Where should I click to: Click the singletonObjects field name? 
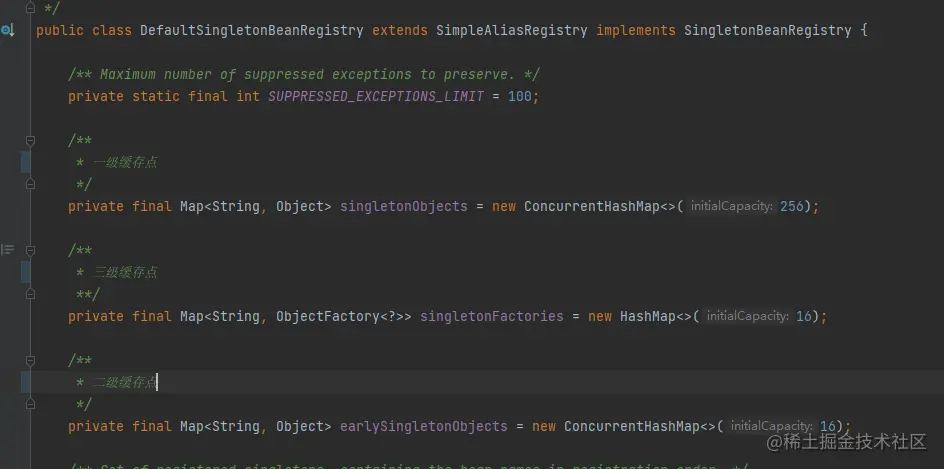[x=404, y=207]
